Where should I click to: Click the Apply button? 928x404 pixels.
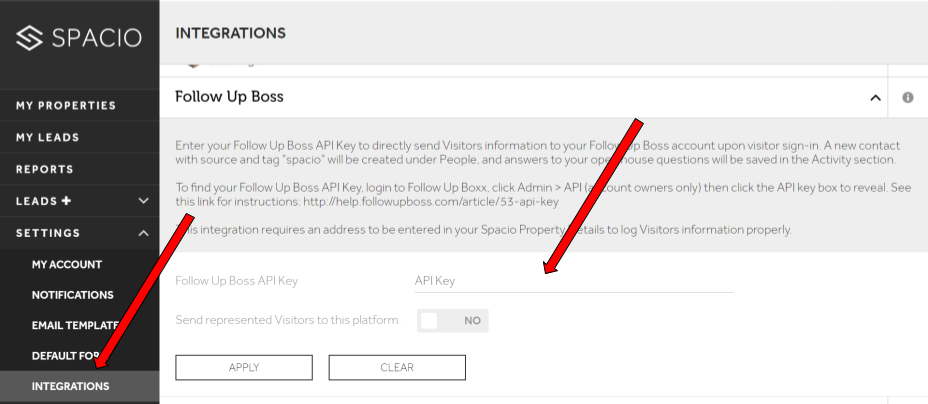point(244,367)
